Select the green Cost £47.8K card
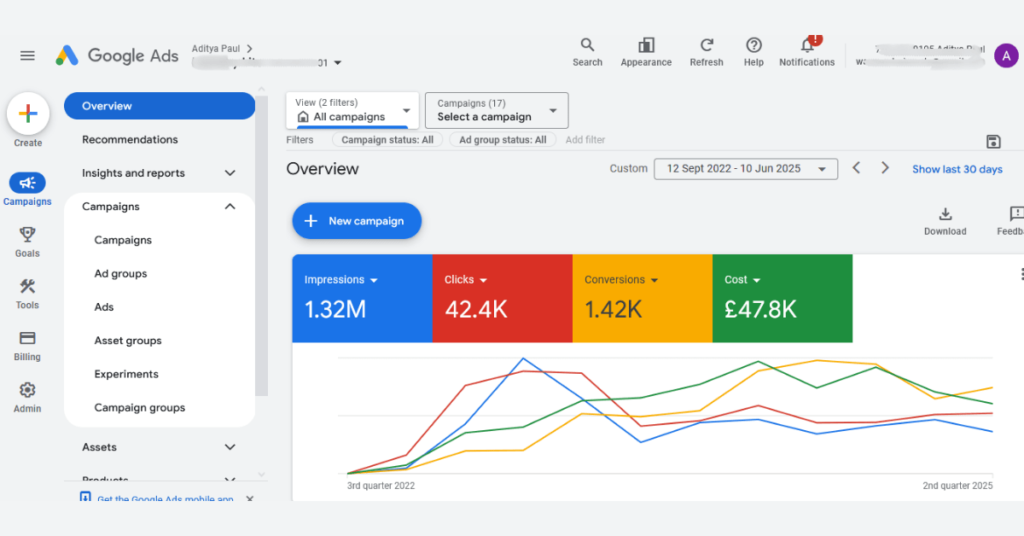This screenshot has width=1024, height=536. tap(782, 298)
